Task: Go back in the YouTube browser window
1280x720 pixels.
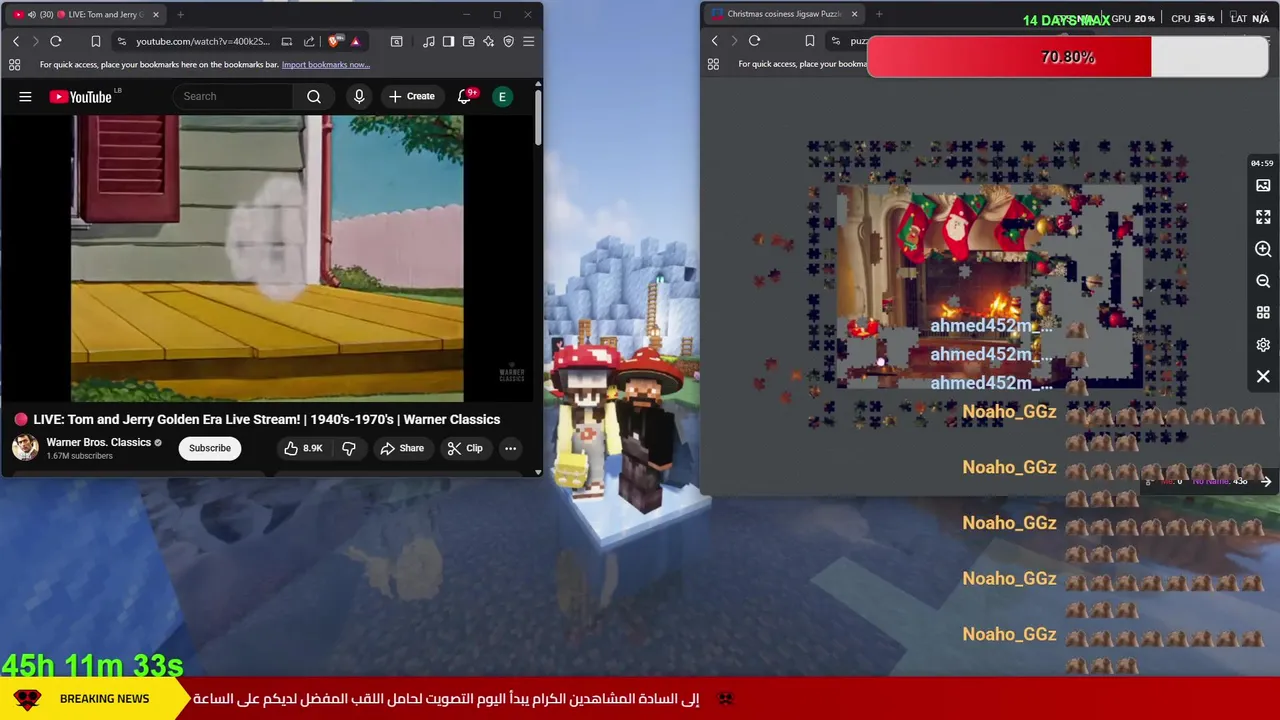Action: (x=16, y=41)
